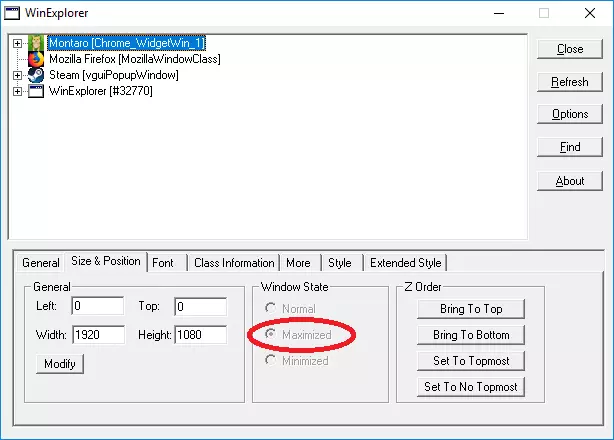Expand the Montaro tree node
The width and height of the screenshot is (614, 440).
[17, 43]
